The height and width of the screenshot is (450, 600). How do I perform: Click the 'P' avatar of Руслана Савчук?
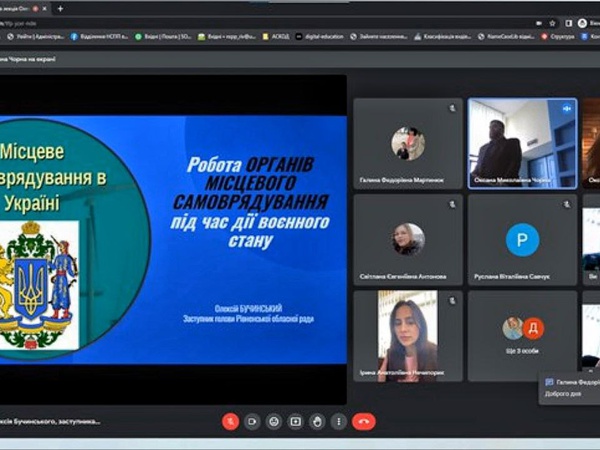[523, 240]
